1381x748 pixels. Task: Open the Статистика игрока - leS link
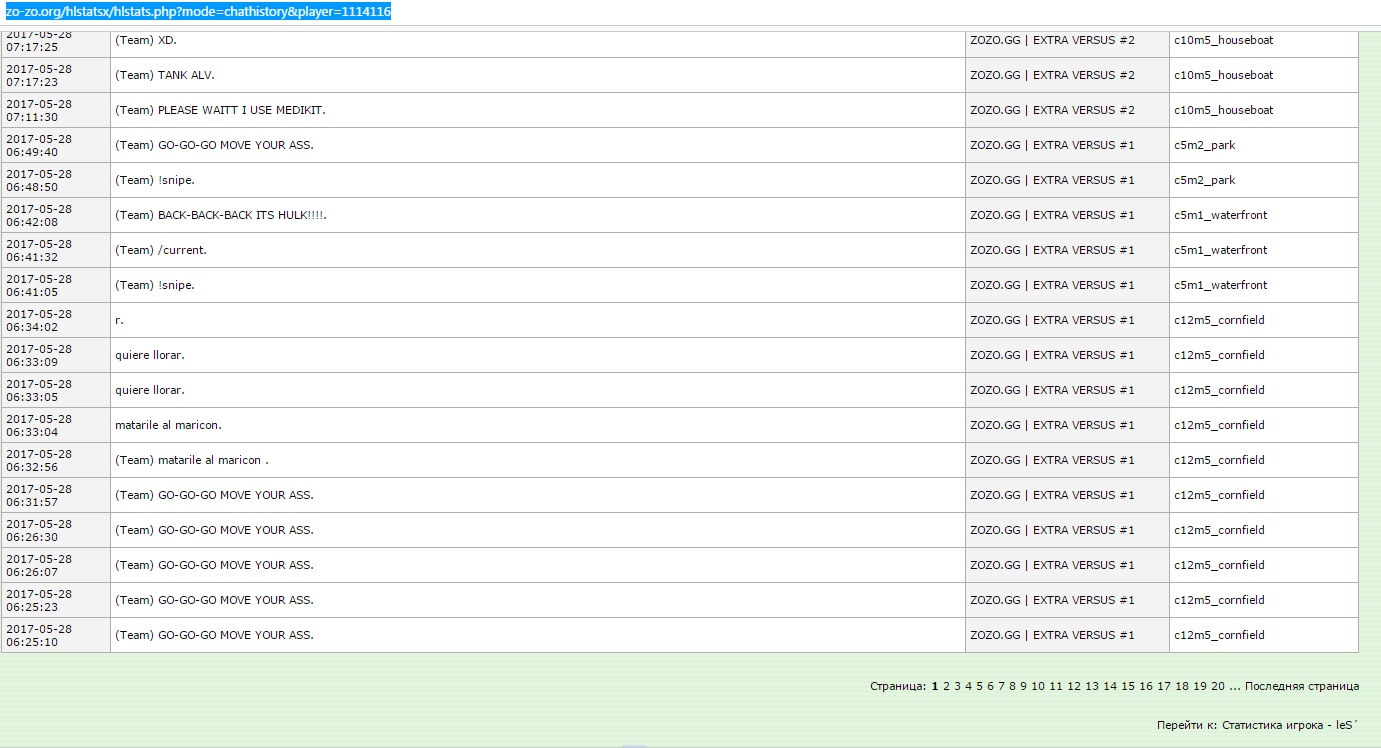tap(1289, 725)
